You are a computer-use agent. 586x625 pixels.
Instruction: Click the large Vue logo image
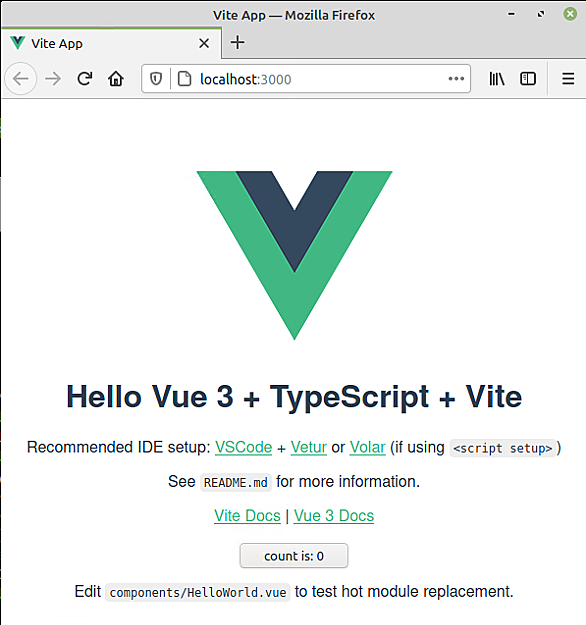[x=295, y=255]
